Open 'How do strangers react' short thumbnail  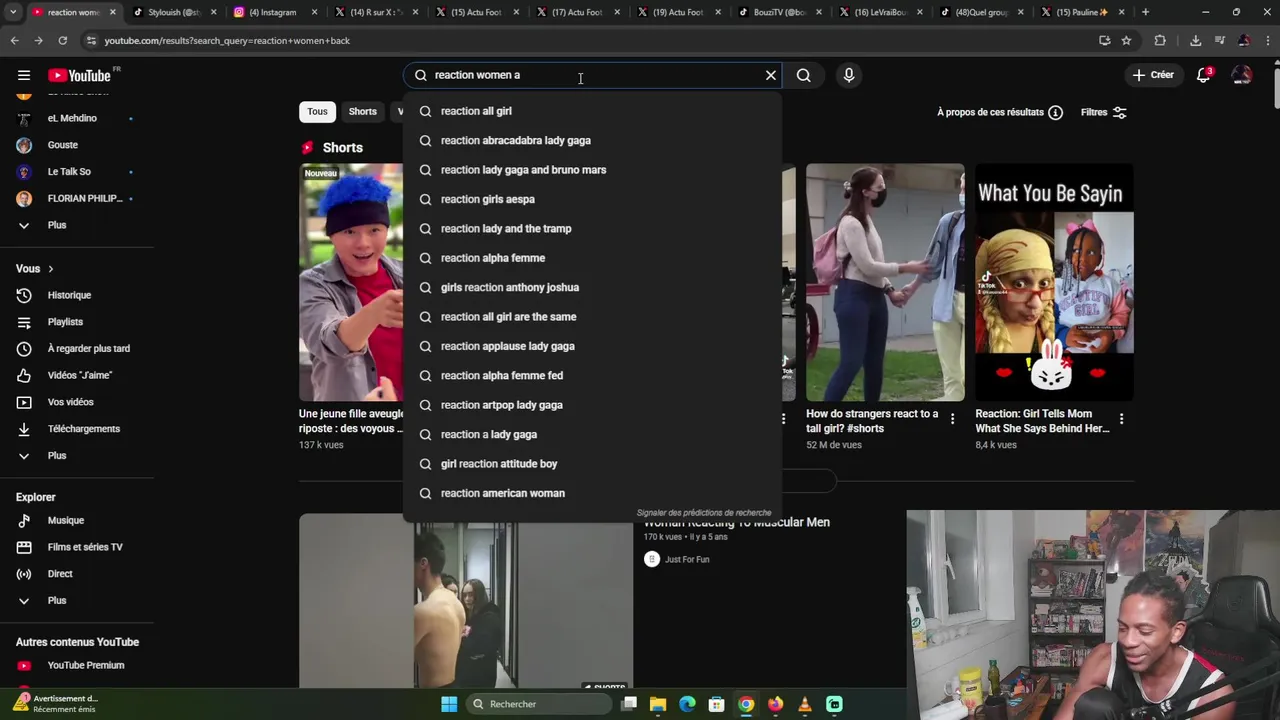(885, 282)
